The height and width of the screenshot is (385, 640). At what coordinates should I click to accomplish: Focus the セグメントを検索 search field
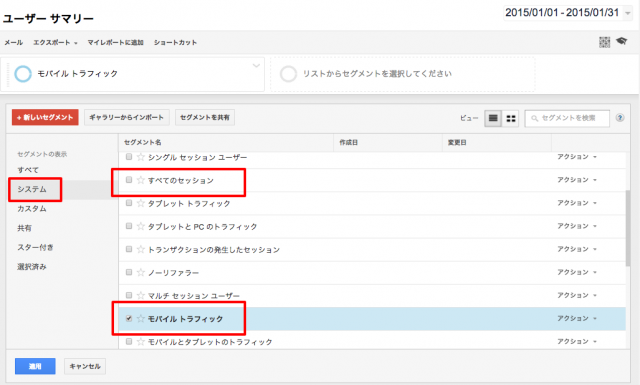(567, 118)
